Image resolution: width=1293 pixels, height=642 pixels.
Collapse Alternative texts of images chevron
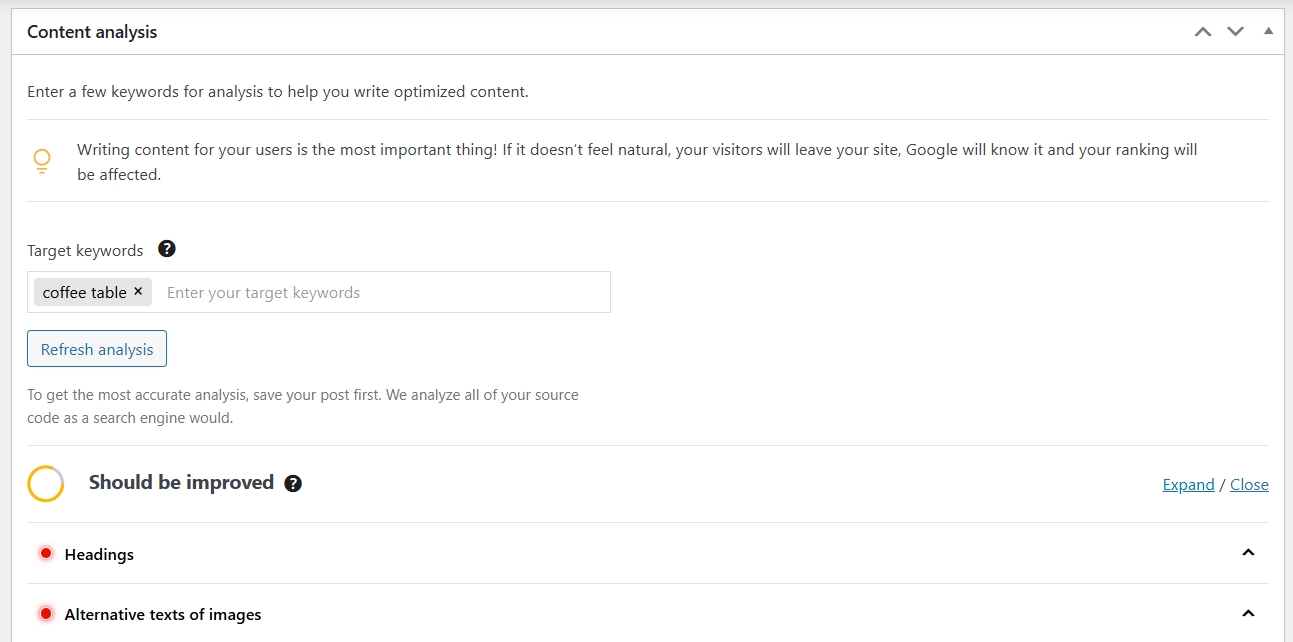tap(1248, 613)
